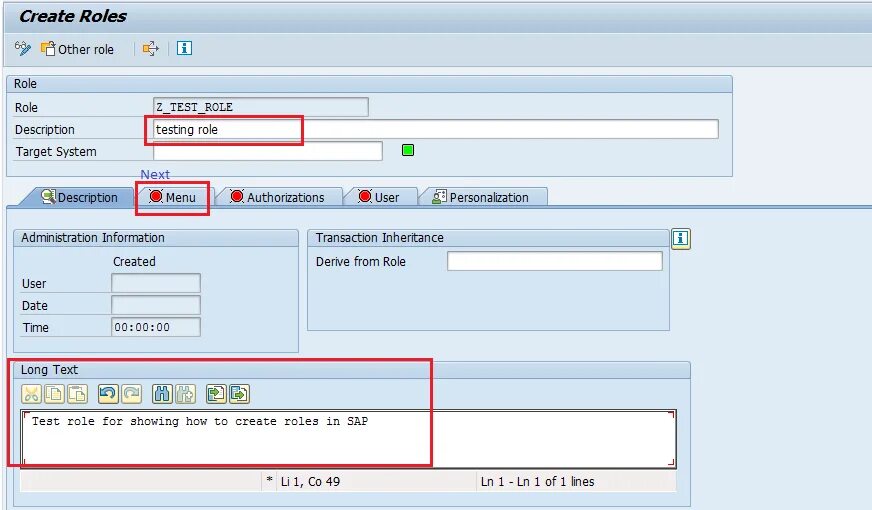872x510 pixels.
Task: Click the Find Next binoculars-plus icon
Action: point(185,394)
